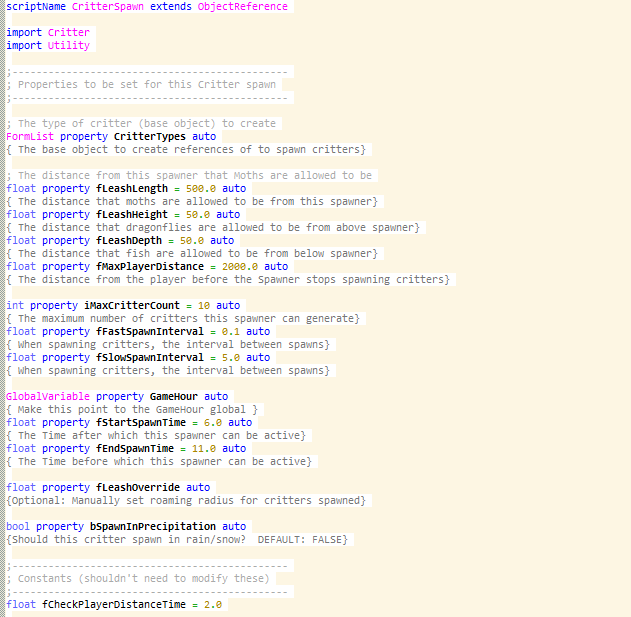Click the doc comment 'Make this point to the GameHour global'
Image resolution: width=631 pixels, height=617 pixels.
point(132,409)
